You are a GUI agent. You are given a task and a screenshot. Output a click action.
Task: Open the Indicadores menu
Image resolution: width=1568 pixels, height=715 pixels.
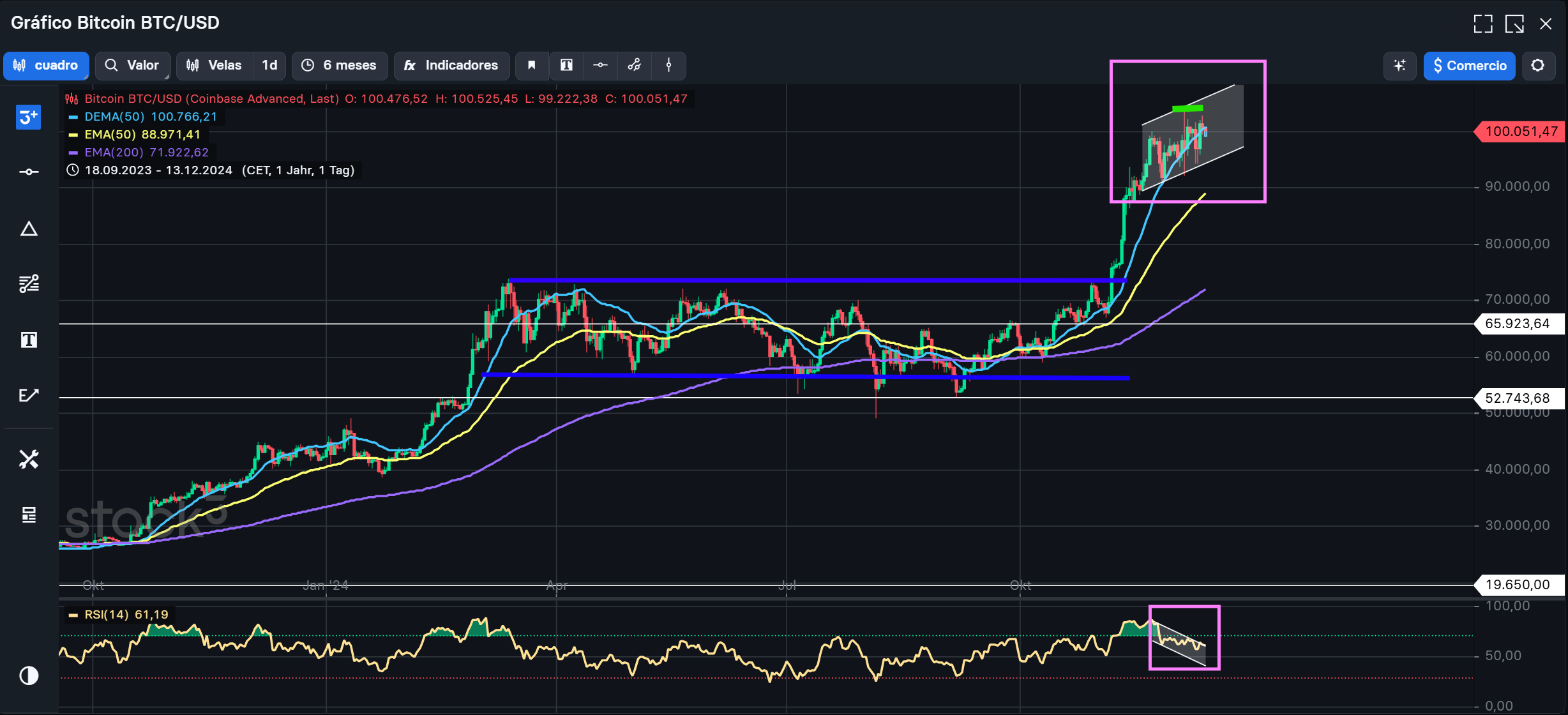[x=451, y=65]
